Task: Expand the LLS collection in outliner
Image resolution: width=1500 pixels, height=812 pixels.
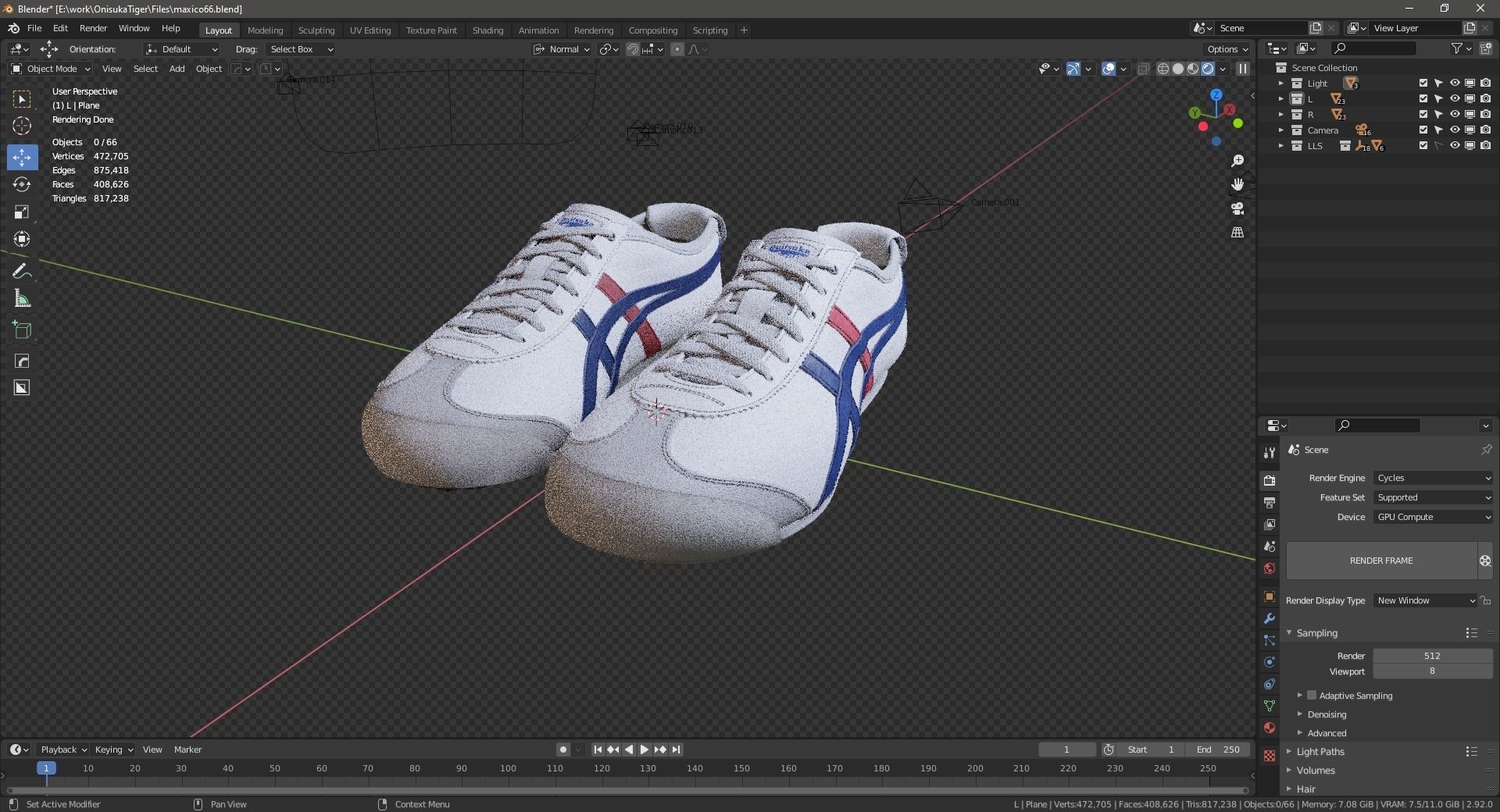Action: pyautogui.click(x=1280, y=146)
